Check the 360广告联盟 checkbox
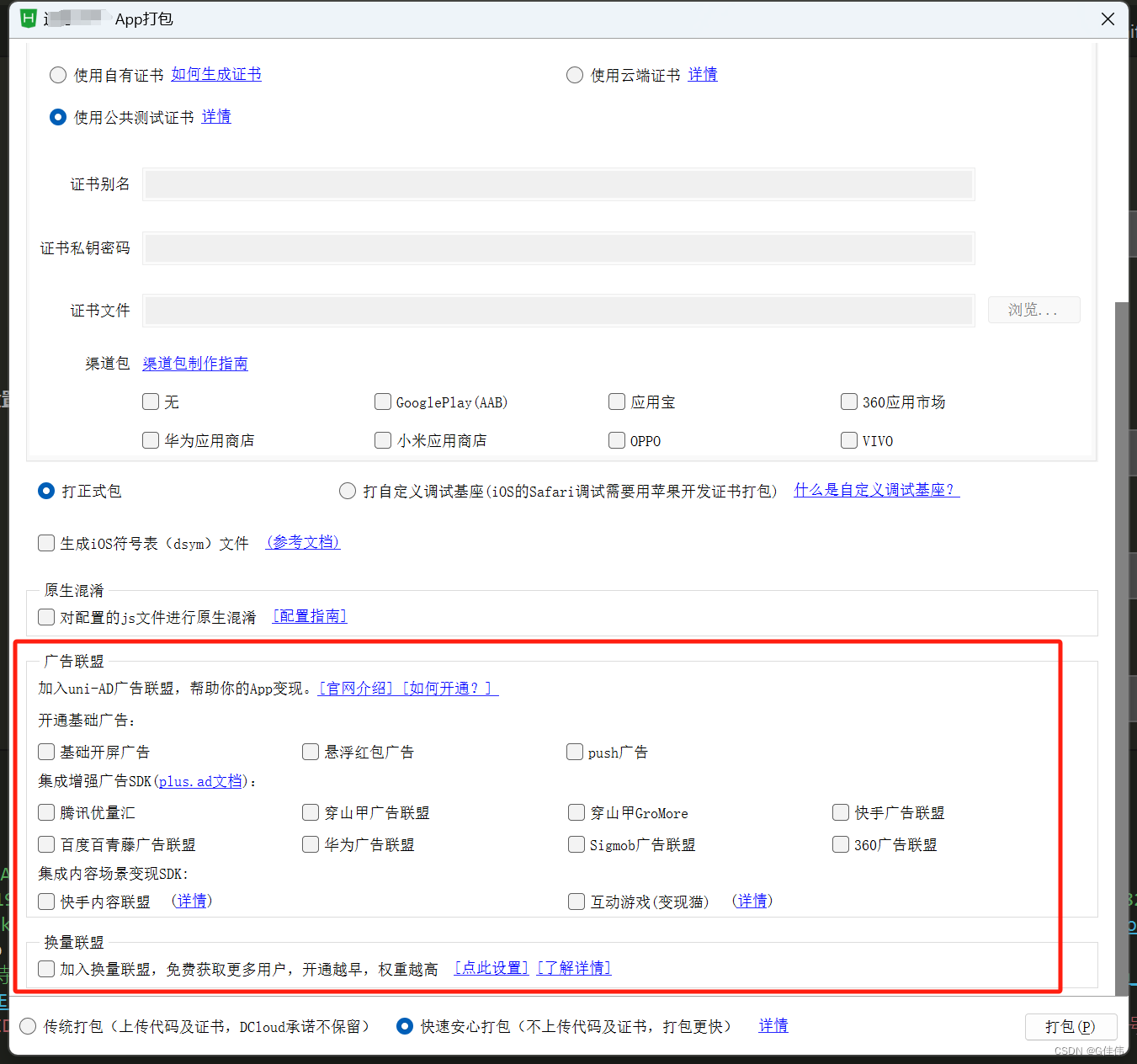Screen dimensions: 1137x1064 tap(841, 844)
